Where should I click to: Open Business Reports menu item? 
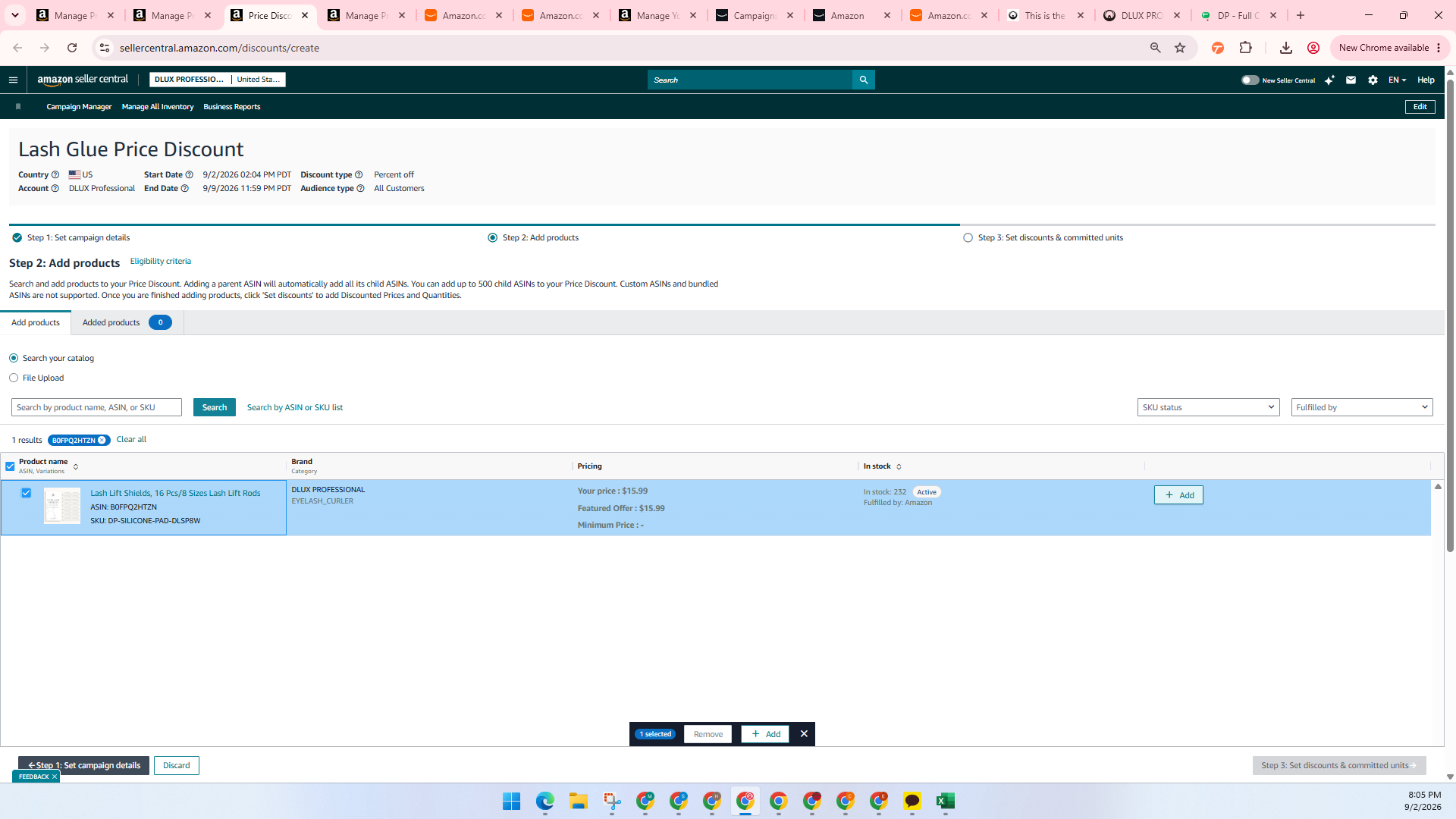point(231,107)
